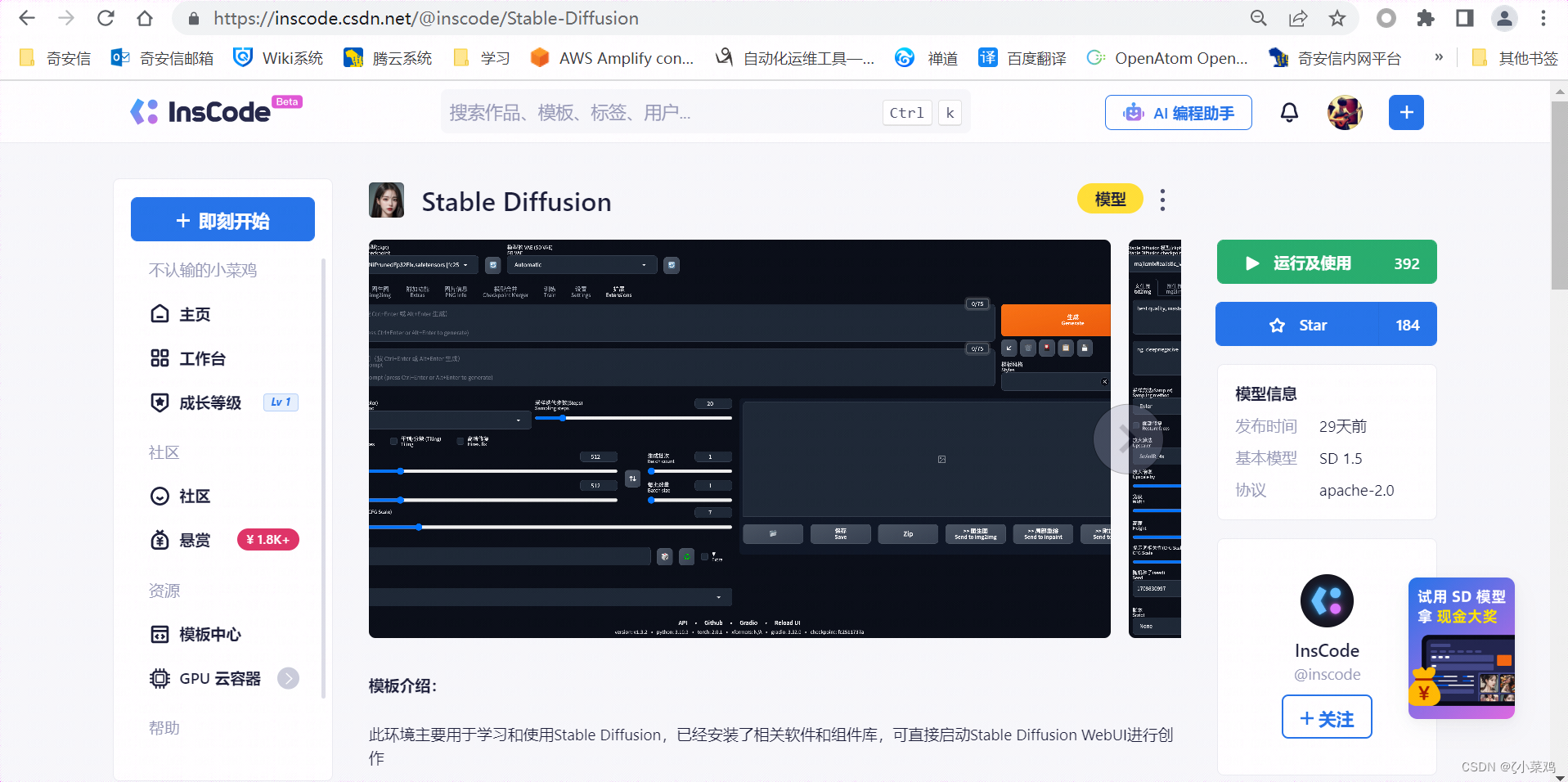Follow InsCode with the 关注 button
Image resolution: width=1568 pixels, height=782 pixels.
point(1327,717)
